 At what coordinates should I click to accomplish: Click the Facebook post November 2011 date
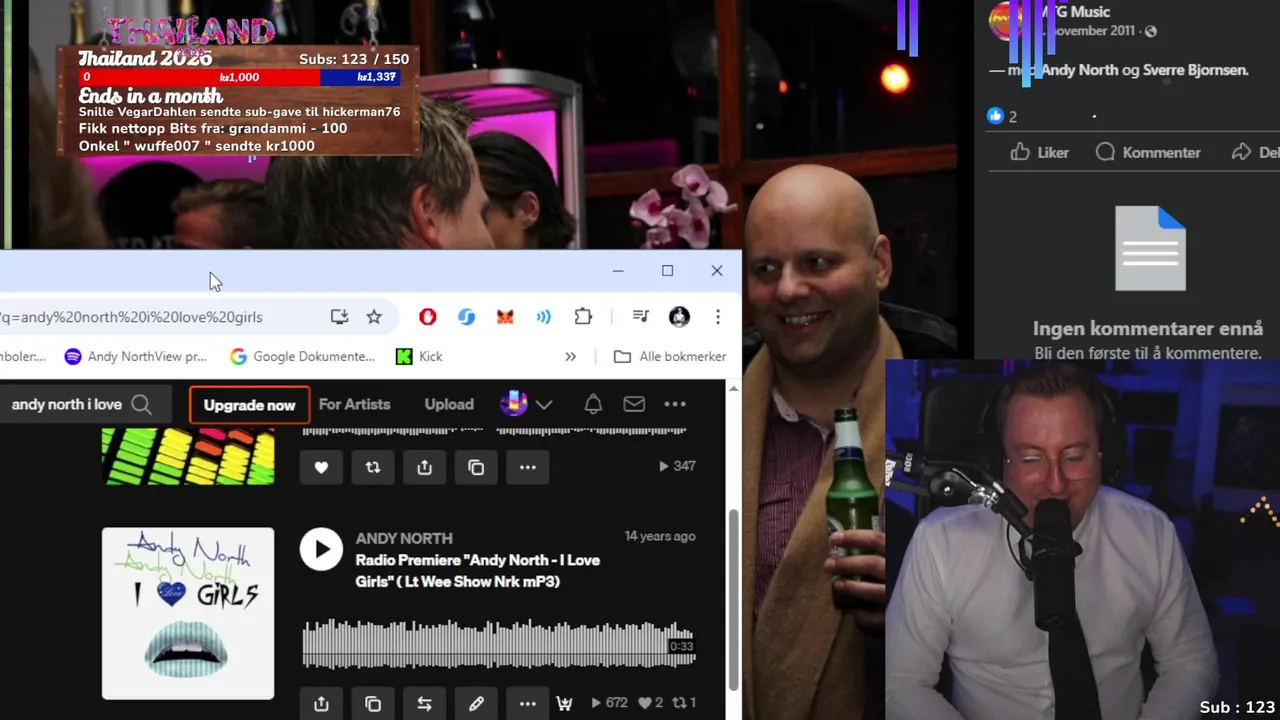tap(1088, 31)
